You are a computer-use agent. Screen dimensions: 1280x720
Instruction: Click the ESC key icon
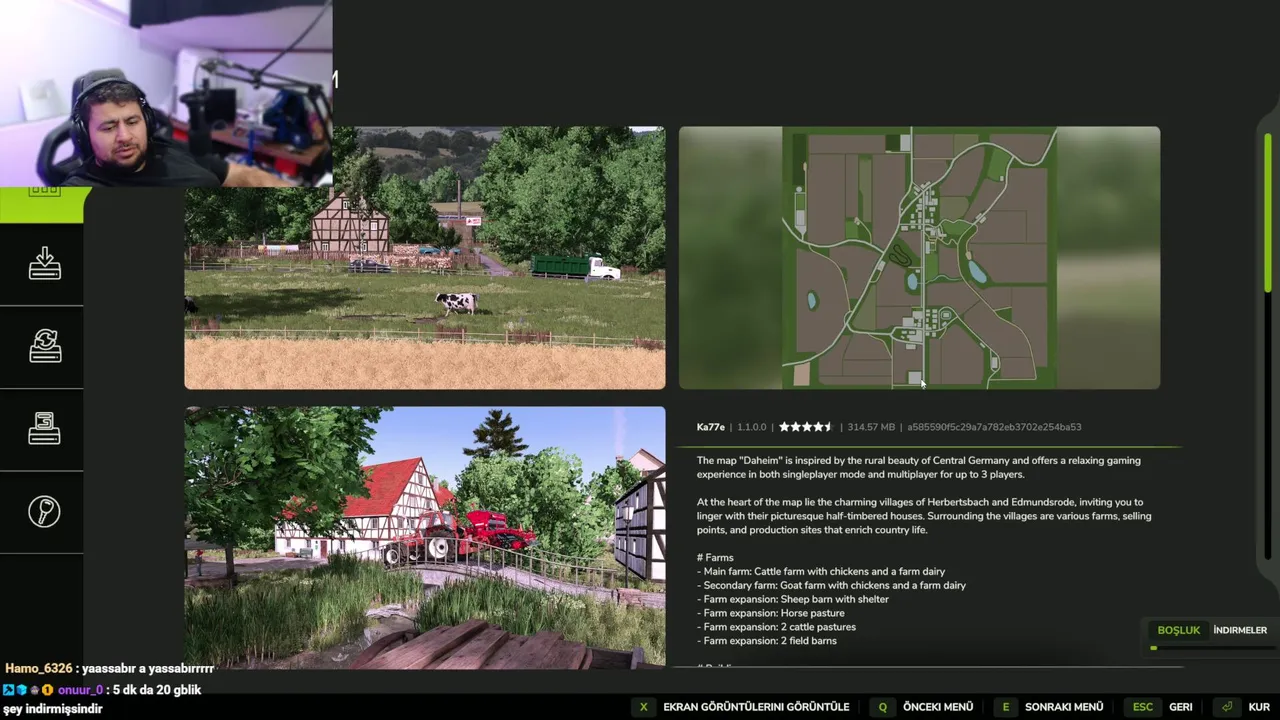point(1143,707)
